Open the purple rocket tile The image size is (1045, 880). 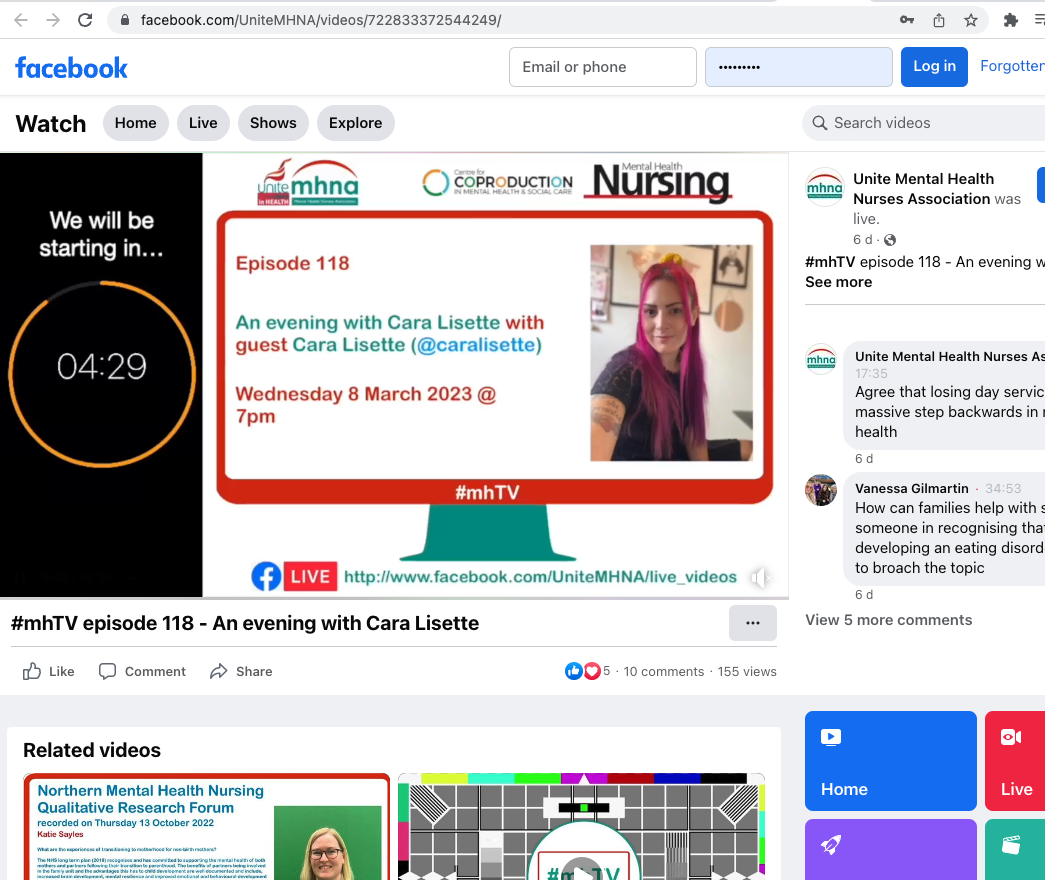(890, 849)
